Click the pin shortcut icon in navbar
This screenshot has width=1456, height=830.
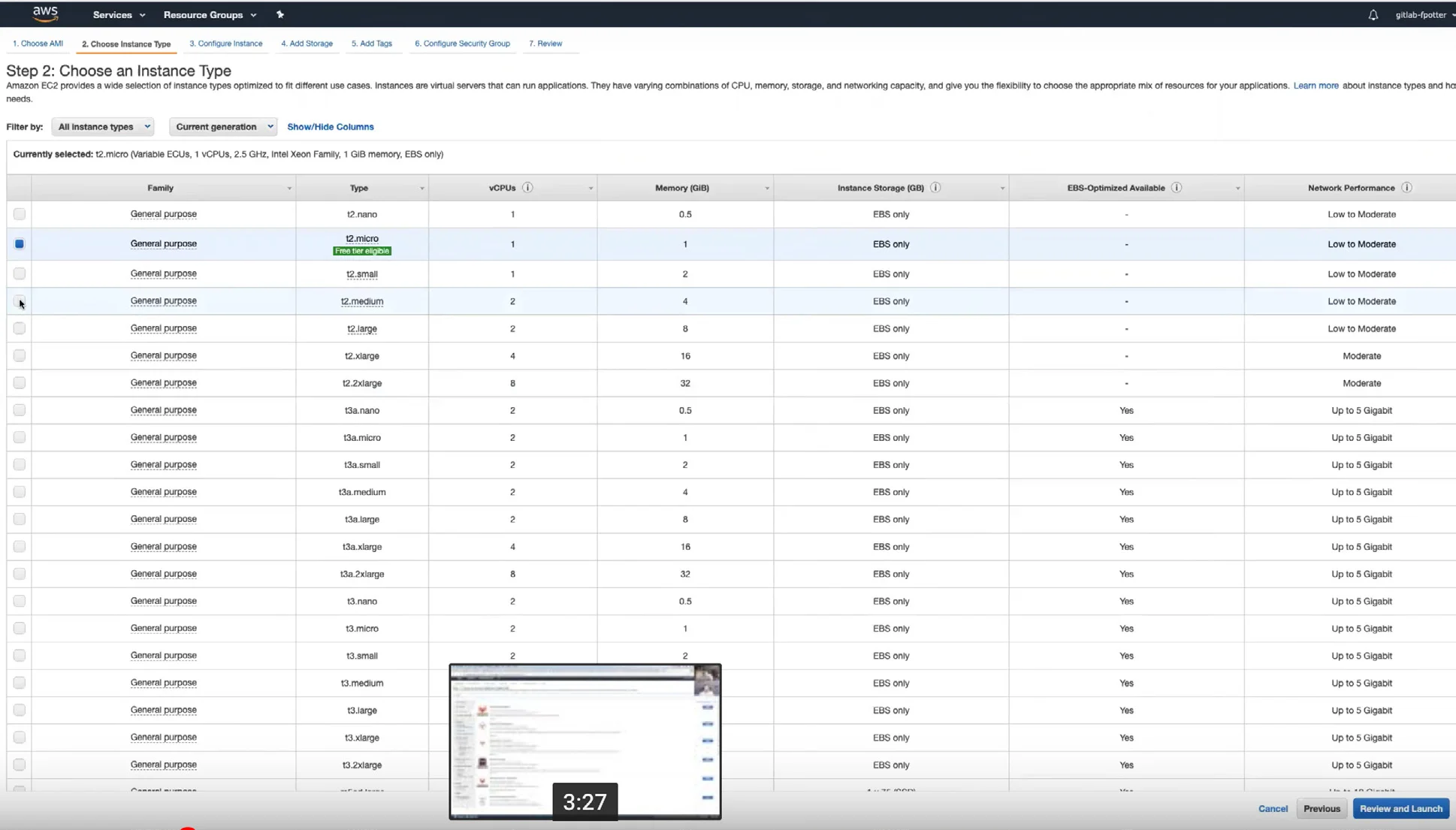(x=280, y=14)
